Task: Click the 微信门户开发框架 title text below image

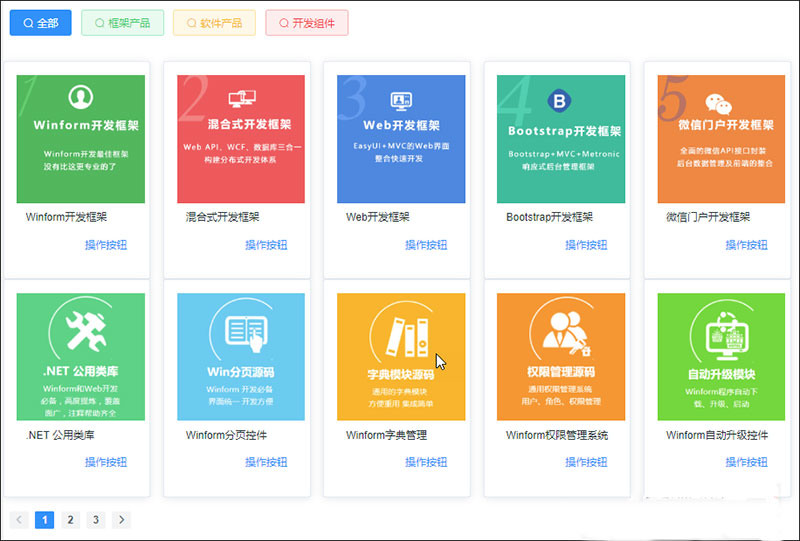Action: click(x=708, y=217)
